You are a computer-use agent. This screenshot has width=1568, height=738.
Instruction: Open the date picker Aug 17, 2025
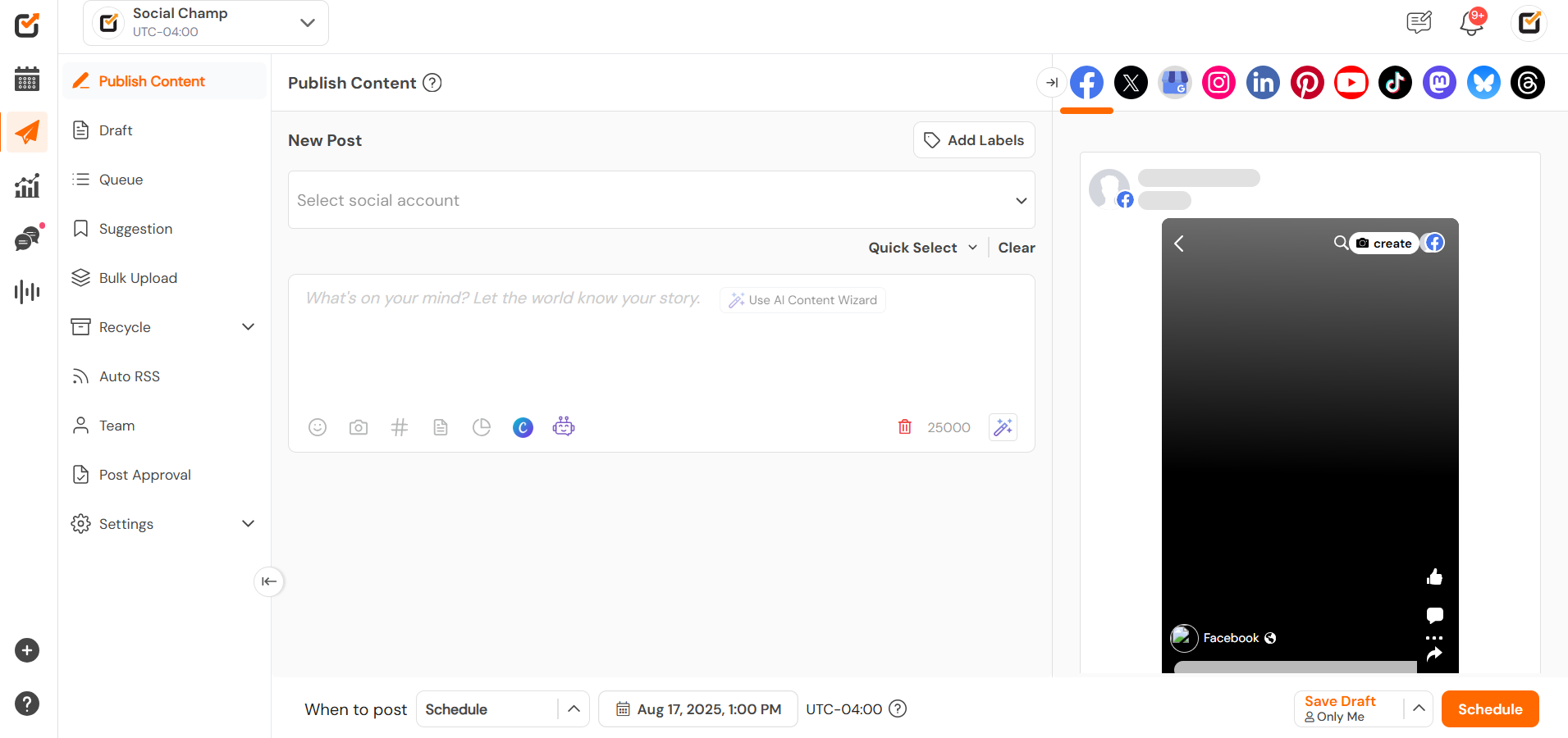[698, 709]
